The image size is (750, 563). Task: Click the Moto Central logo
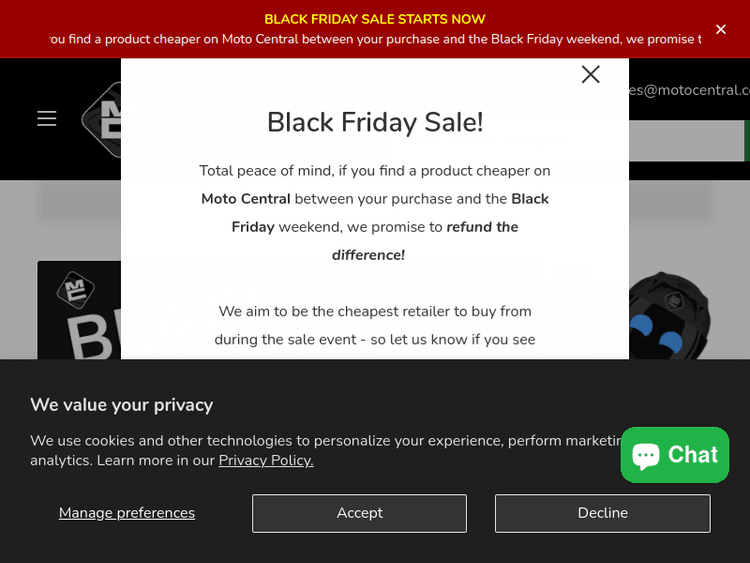[101, 120]
